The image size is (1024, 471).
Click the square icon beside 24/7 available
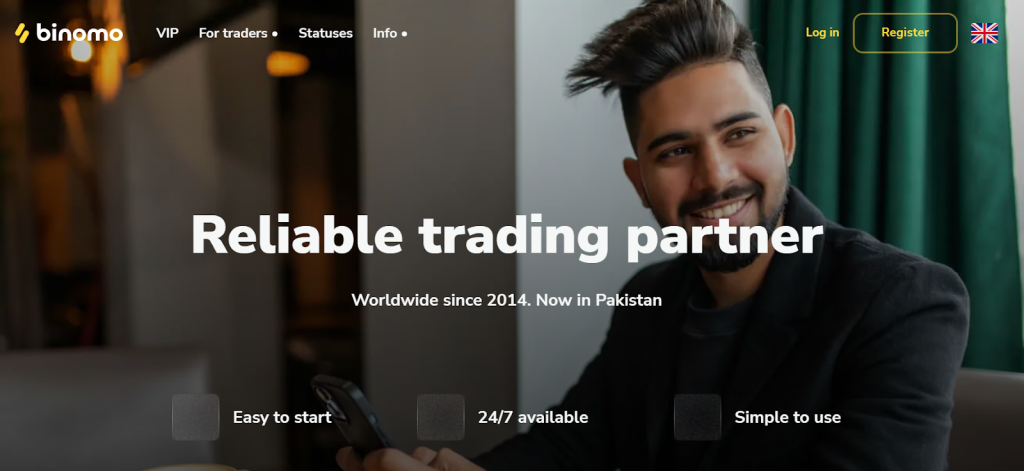point(441,417)
